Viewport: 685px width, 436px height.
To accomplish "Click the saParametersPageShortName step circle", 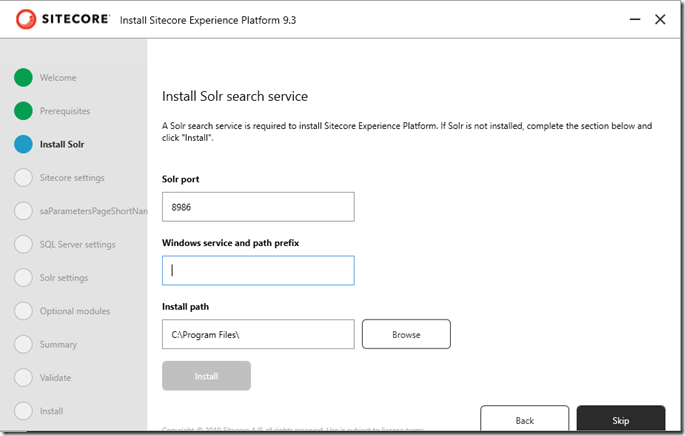I will click(x=23, y=211).
